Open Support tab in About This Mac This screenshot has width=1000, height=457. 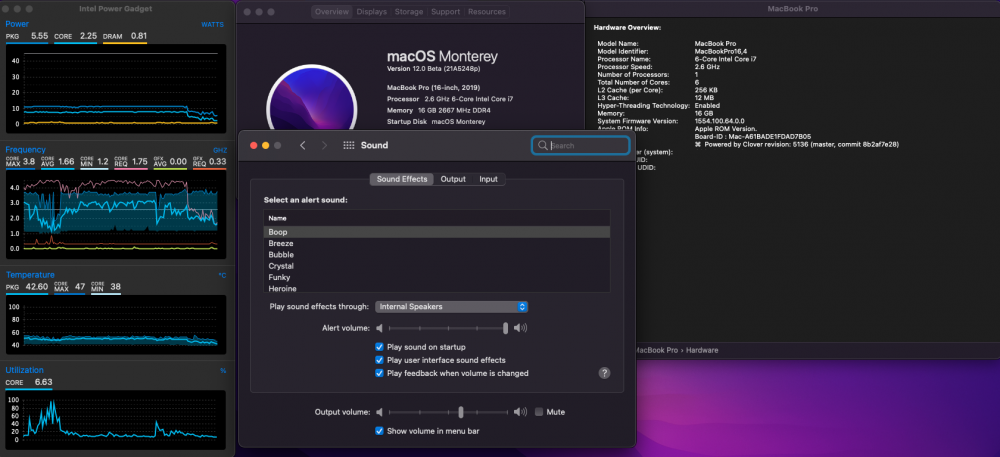(445, 12)
